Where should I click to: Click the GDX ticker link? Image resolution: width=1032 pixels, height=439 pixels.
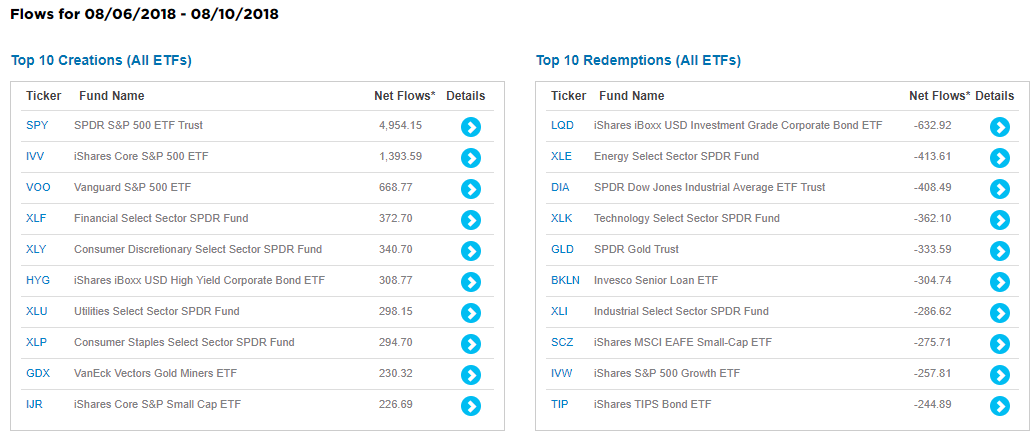click(x=38, y=373)
